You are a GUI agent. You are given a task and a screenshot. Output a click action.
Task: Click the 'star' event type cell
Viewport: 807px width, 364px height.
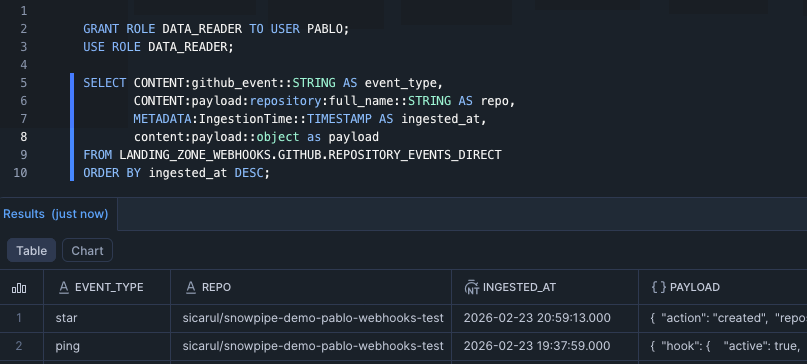tap(107, 318)
